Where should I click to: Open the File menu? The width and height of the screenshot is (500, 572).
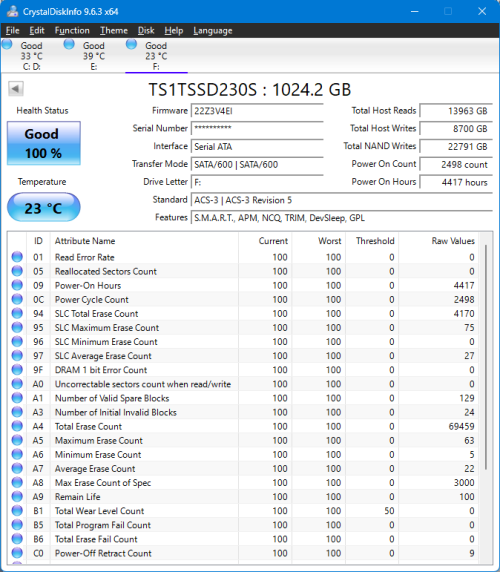pos(13,31)
